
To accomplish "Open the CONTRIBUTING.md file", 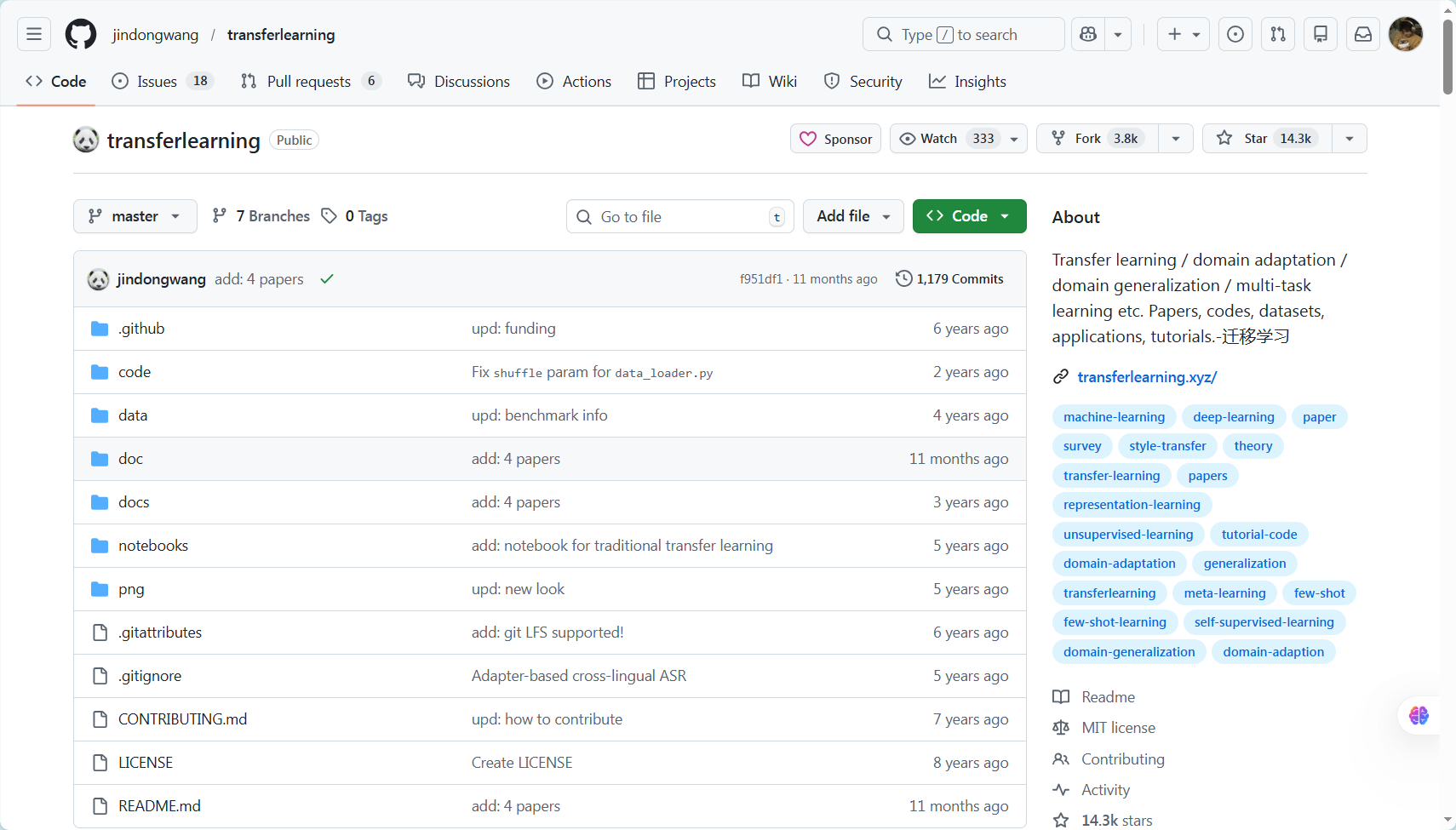I will tap(182, 718).
